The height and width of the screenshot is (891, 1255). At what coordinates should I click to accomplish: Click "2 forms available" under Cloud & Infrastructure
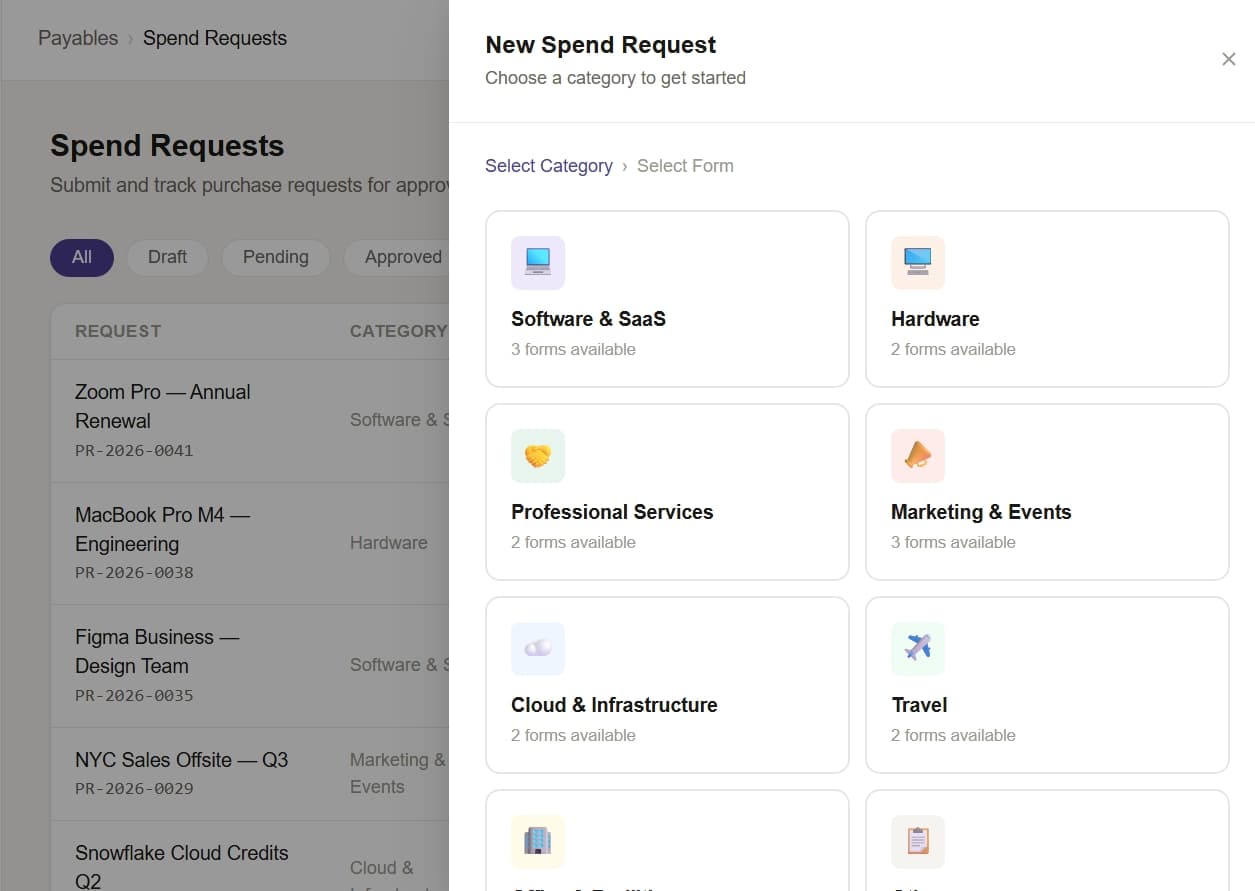(573, 735)
